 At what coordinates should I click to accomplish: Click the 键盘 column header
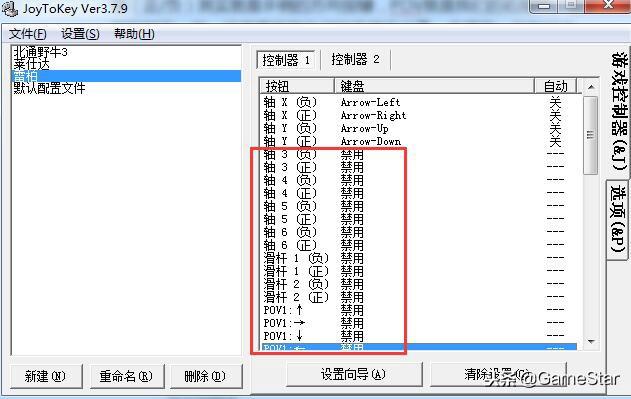pyautogui.click(x=434, y=86)
